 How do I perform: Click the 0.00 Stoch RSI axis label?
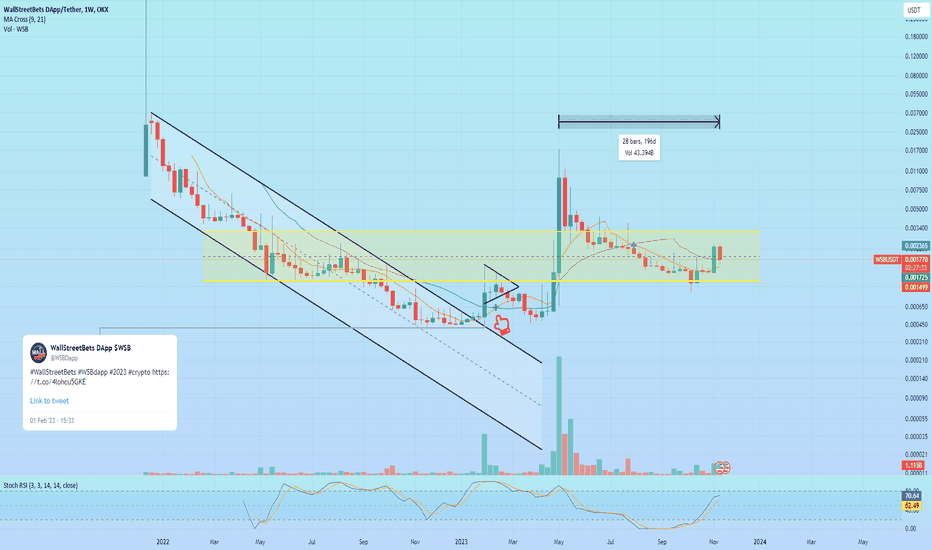click(910, 529)
